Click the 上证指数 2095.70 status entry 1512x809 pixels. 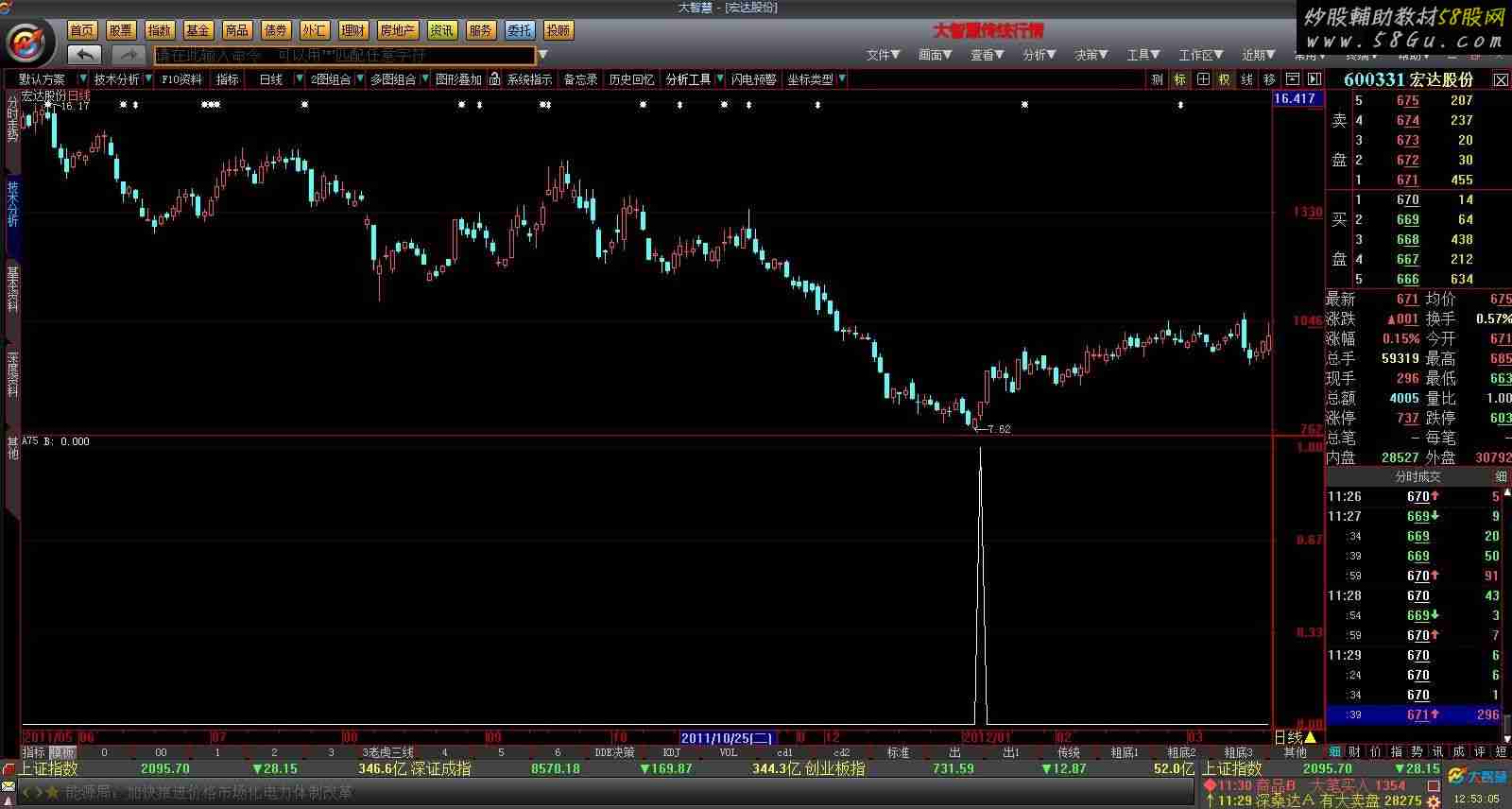pyautogui.click(x=104, y=769)
